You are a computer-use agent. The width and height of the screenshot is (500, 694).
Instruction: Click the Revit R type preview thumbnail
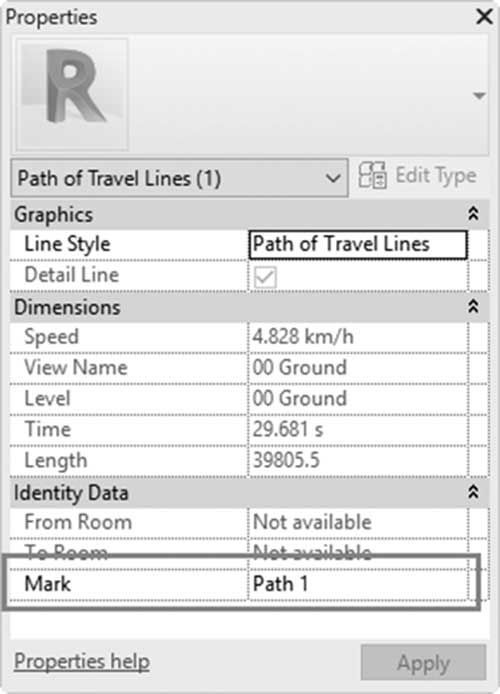[73, 94]
